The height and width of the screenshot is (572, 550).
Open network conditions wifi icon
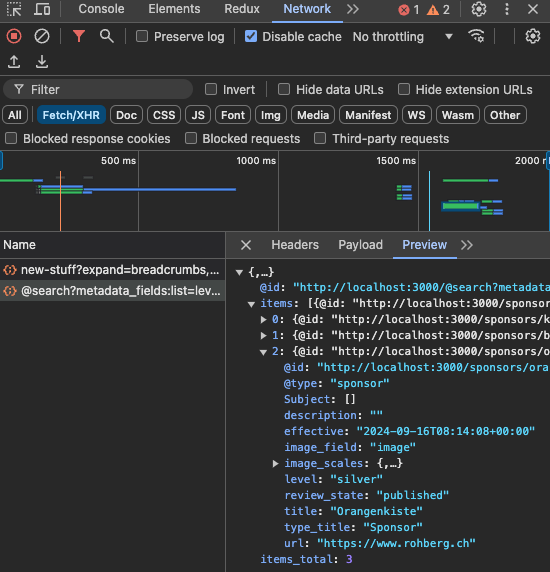(x=476, y=36)
